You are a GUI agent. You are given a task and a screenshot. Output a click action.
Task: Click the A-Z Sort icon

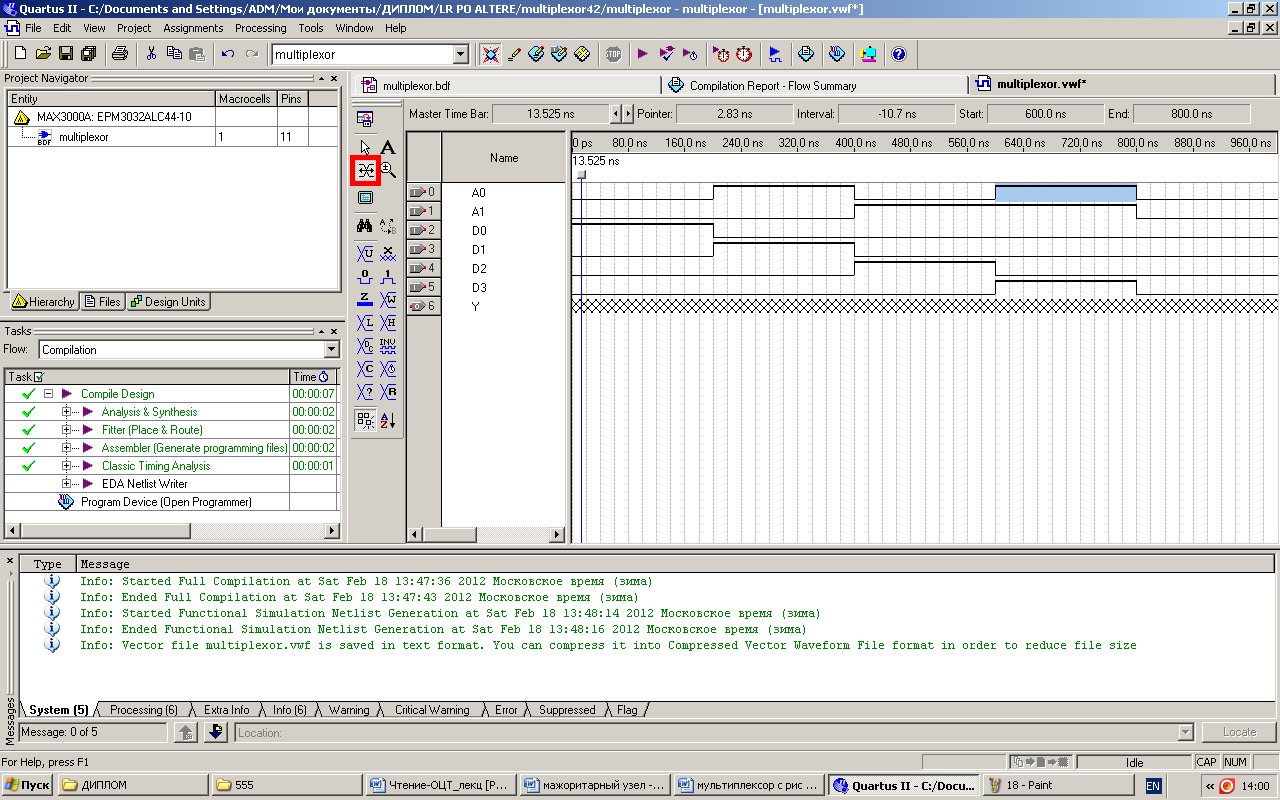[x=388, y=420]
